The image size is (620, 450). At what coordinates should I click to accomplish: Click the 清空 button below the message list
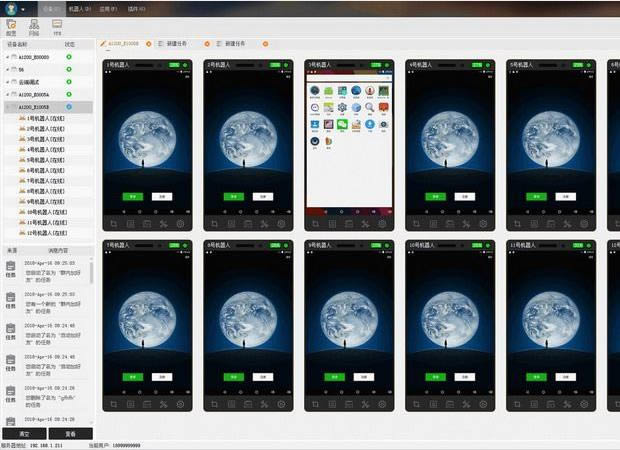pyautogui.click(x=24, y=434)
